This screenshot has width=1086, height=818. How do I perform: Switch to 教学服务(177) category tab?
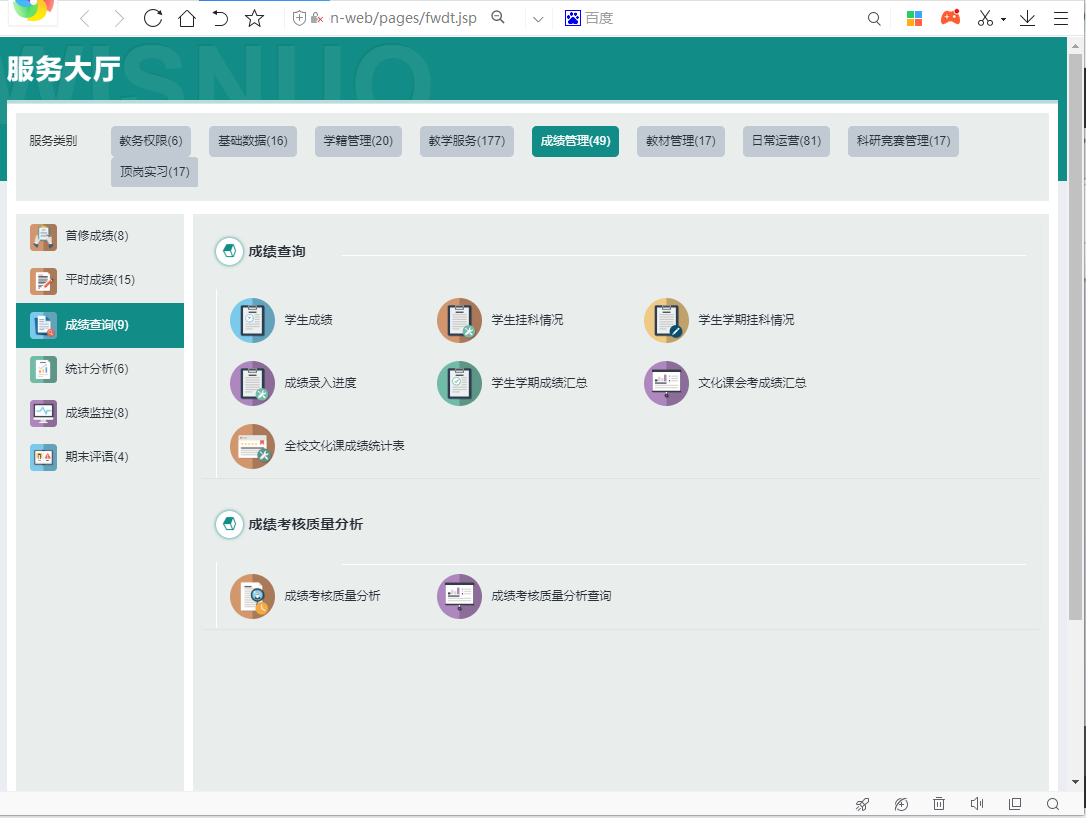[466, 141]
